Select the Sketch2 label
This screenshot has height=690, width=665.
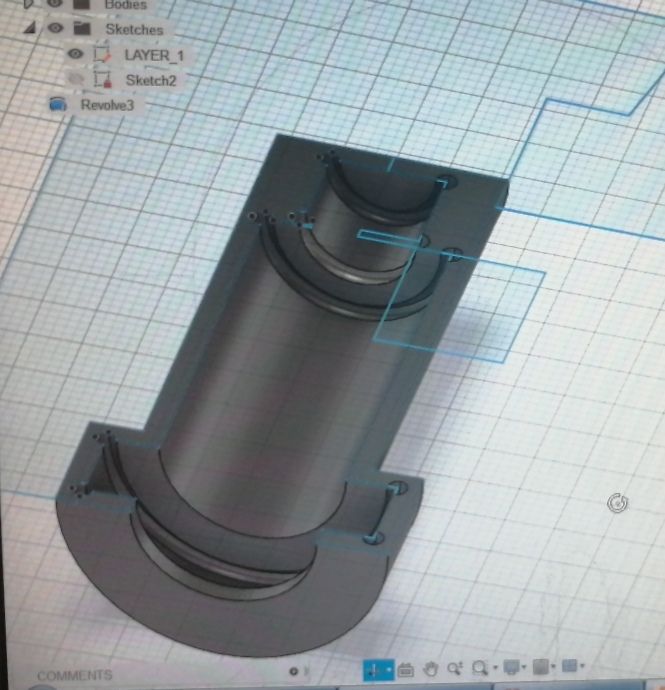coord(151,81)
